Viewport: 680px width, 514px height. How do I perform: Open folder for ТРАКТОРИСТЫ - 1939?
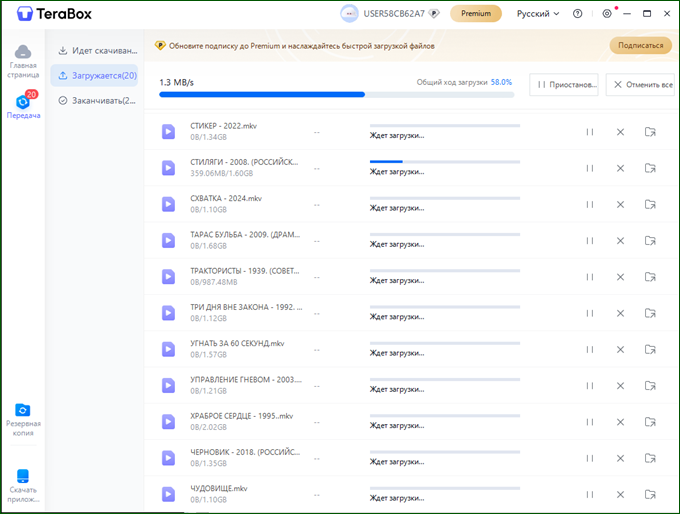(650, 277)
